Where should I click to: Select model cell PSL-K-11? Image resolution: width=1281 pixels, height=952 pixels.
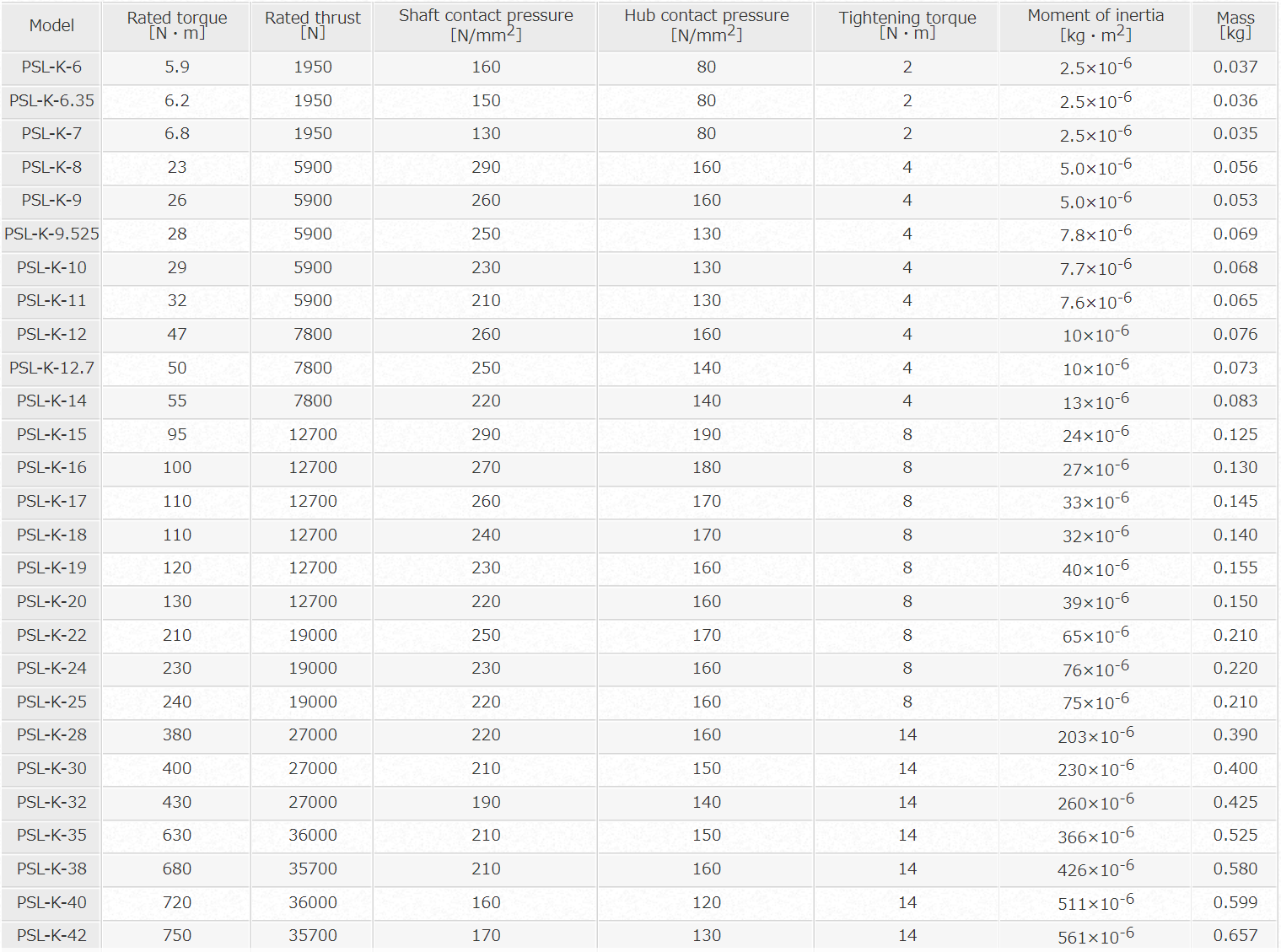[x=51, y=301]
